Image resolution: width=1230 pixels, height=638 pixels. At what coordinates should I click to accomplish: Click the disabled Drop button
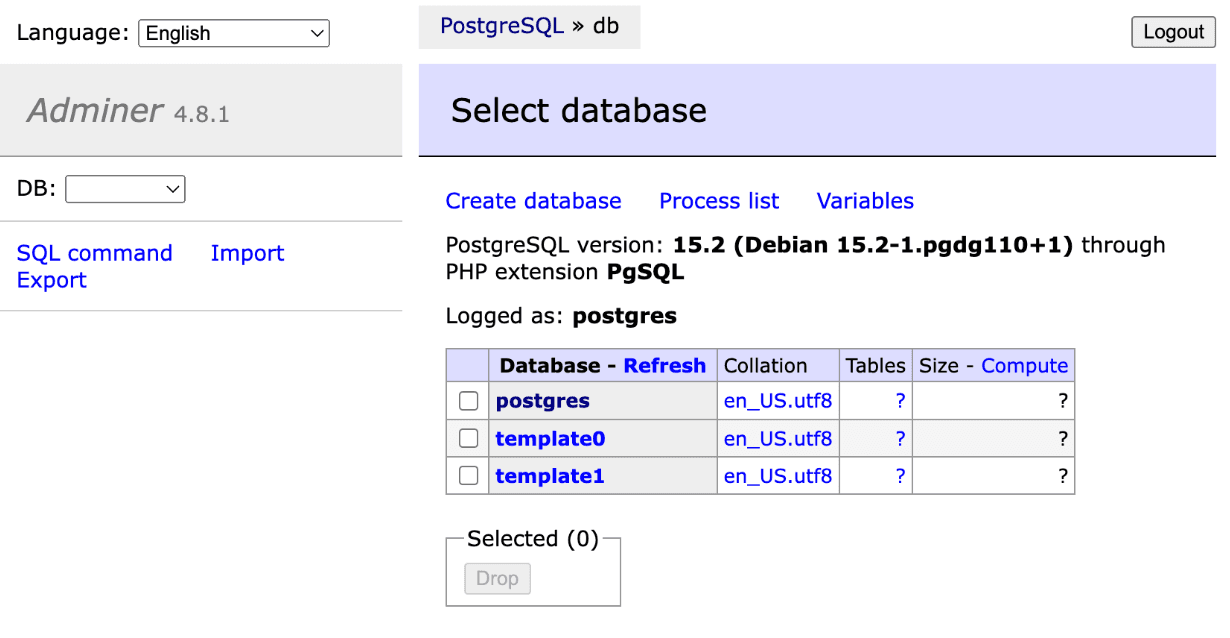click(x=497, y=578)
